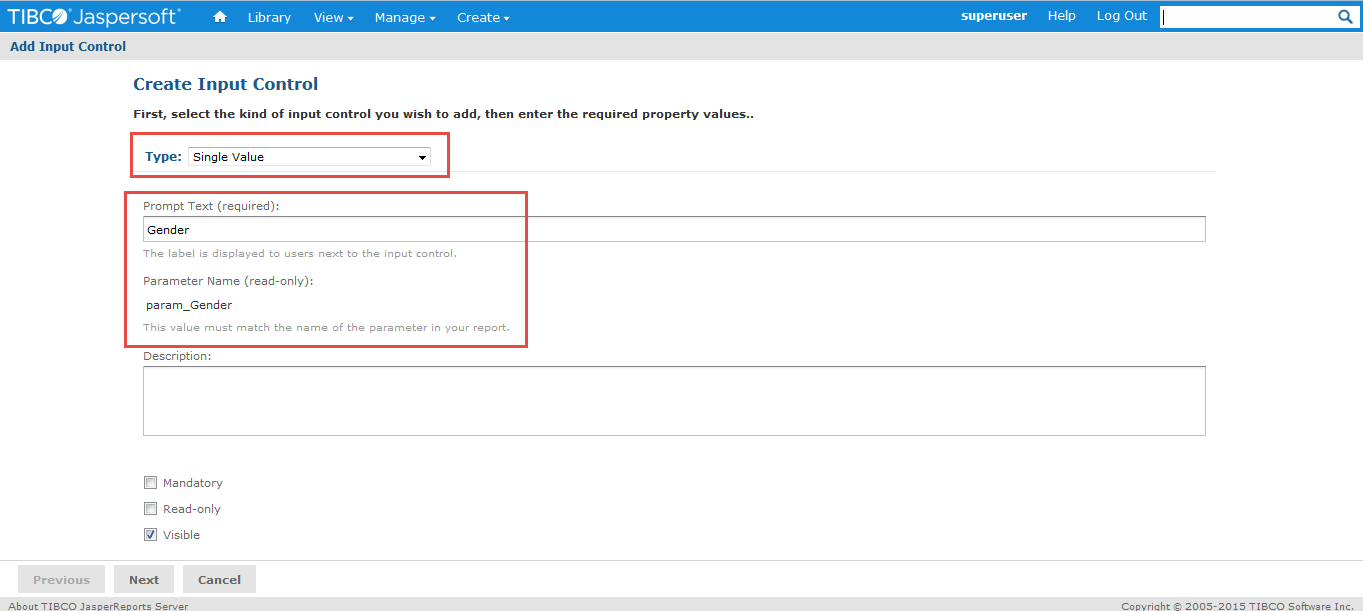Viewport: 1363px width, 611px height.
Task: Expand the Manage menu
Action: pos(404,16)
